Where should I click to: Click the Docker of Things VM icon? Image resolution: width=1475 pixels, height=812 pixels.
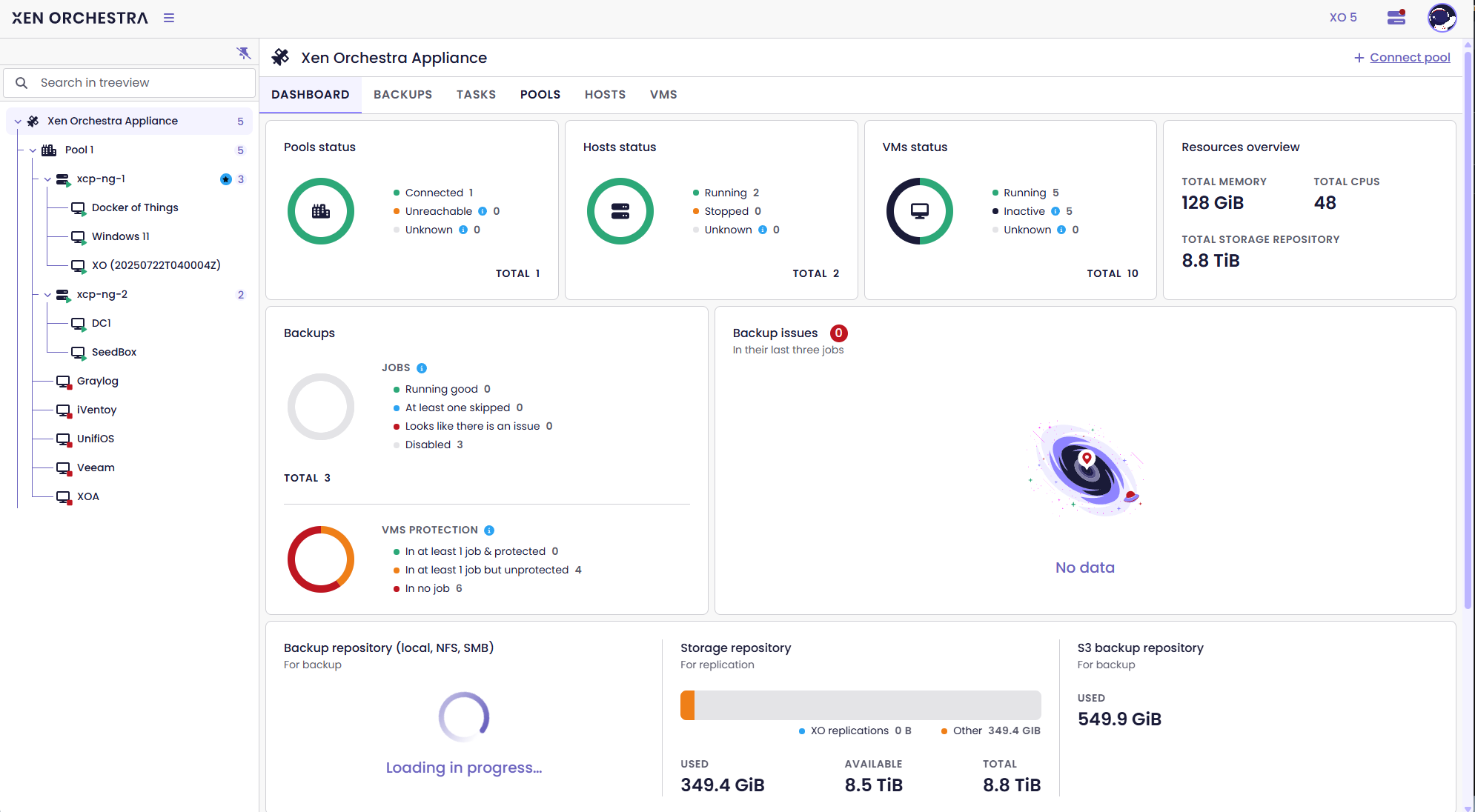[78, 208]
